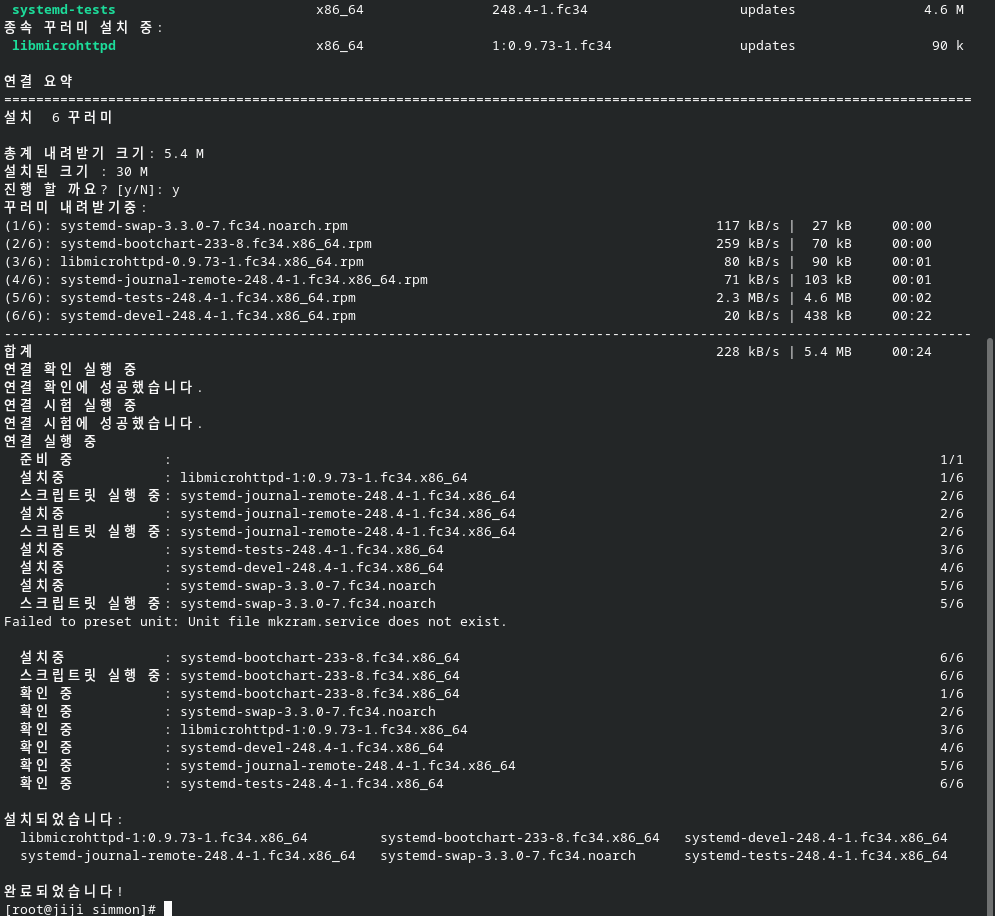The width and height of the screenshot is (995, 916).
Task: Click systemd-devel-248.4-1 in installed list
Action: [x=815, y=837]
